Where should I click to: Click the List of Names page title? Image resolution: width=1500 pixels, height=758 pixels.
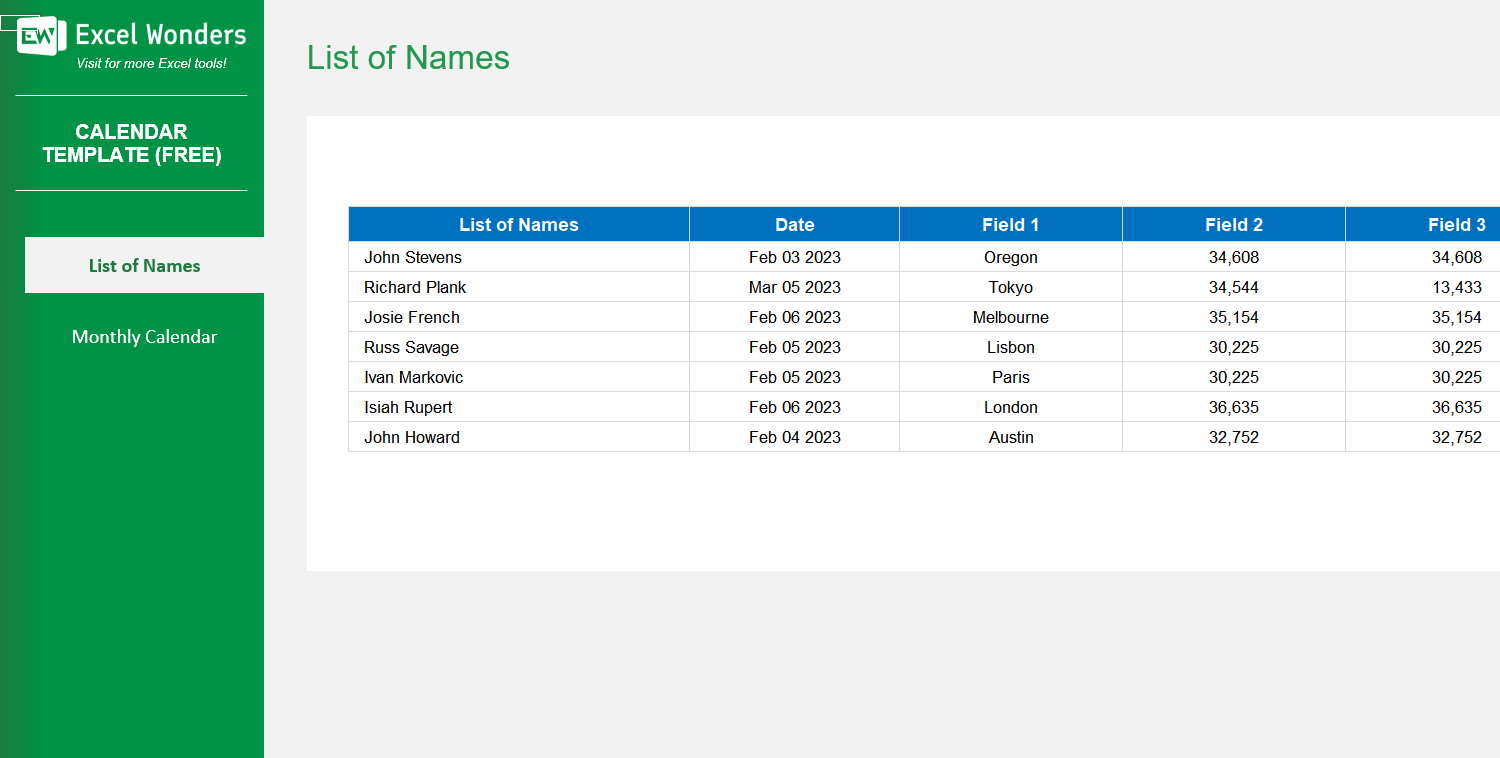(x=409, y=58)
